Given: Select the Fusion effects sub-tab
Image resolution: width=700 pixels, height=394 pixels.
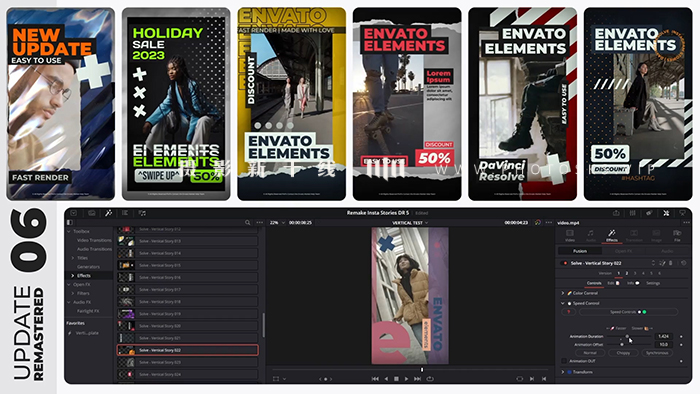Looking at the screenshot, I should click(580, 251).
